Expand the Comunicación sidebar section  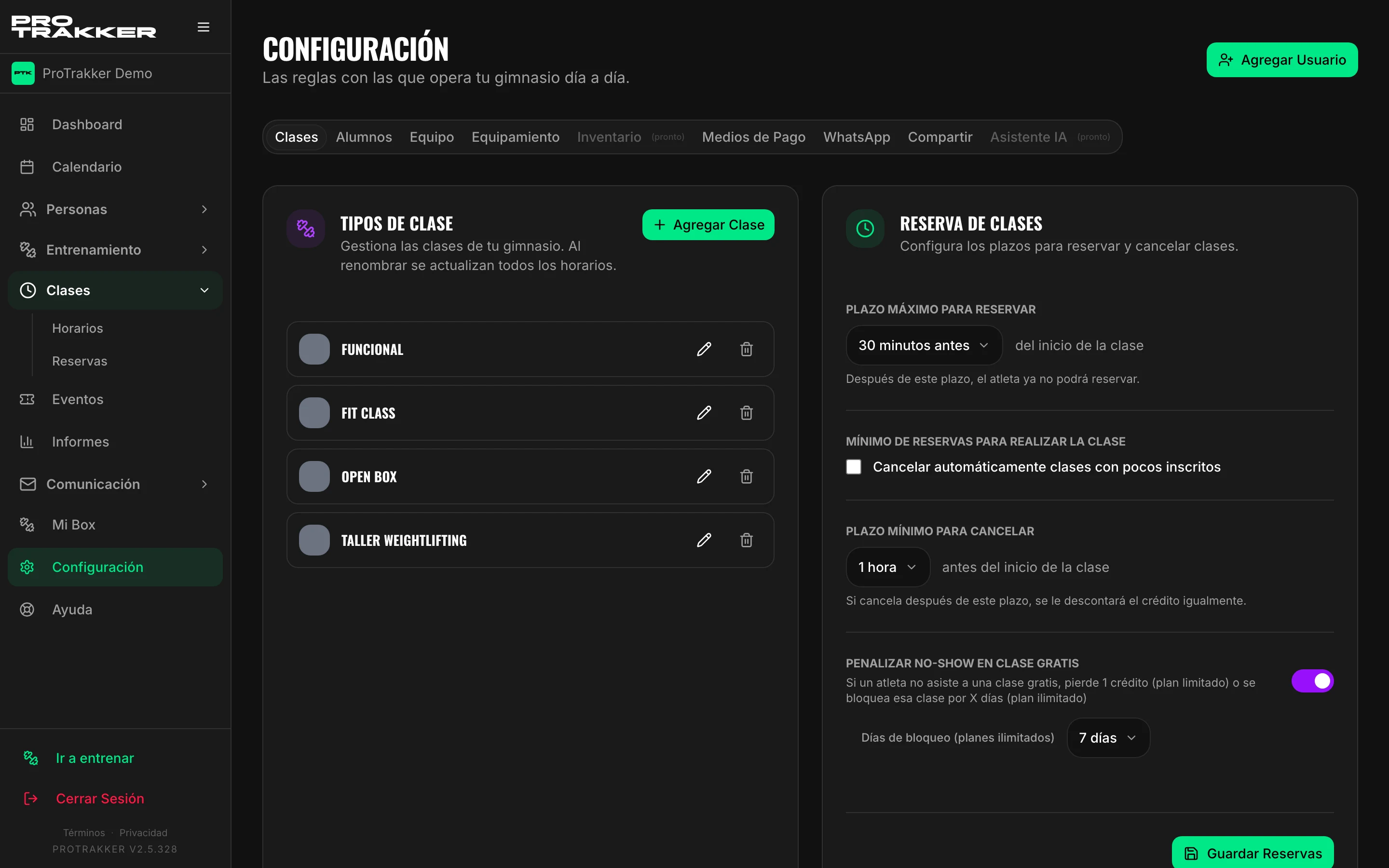[x=115, y=485]
